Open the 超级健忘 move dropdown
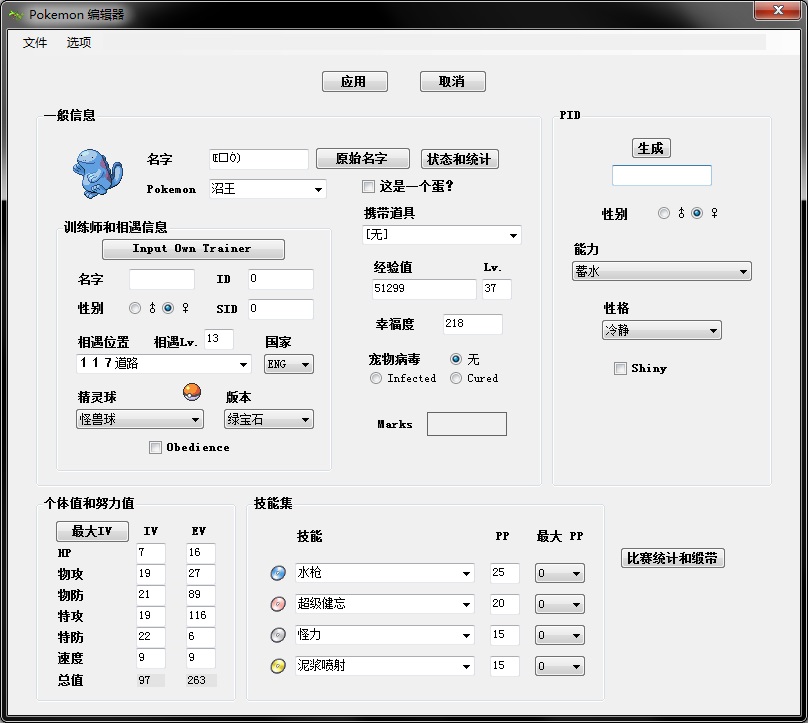Image resolution: width=808 pixels, height=723 pixels. click(x=385, y=604)
